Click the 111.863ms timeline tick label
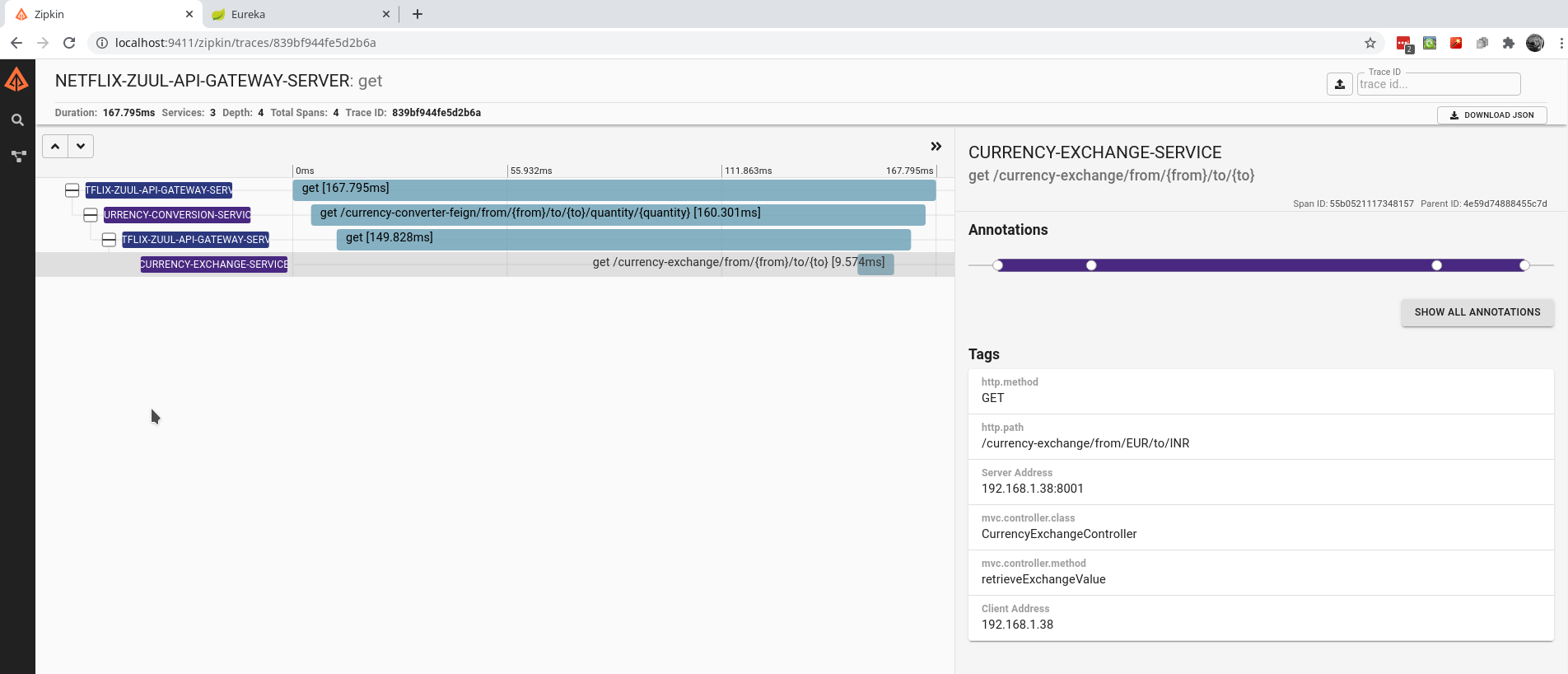Screen dimensions: 1568x674 coord(749,171)
